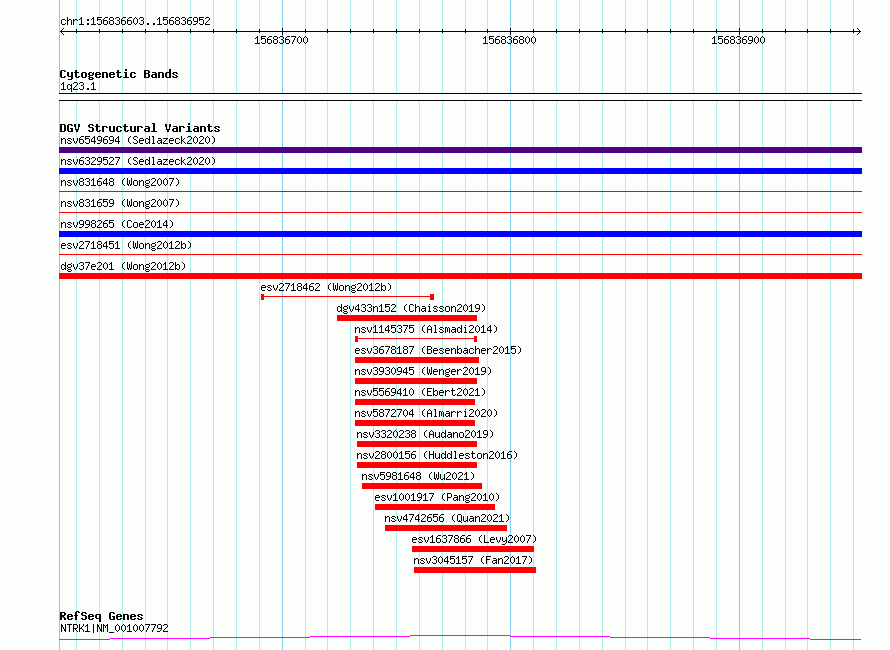The width and height of the screenshot is (890, 650).
Task: Open the esv2718451 (Wong2012b) variant entry
Action: pos(126,245)
